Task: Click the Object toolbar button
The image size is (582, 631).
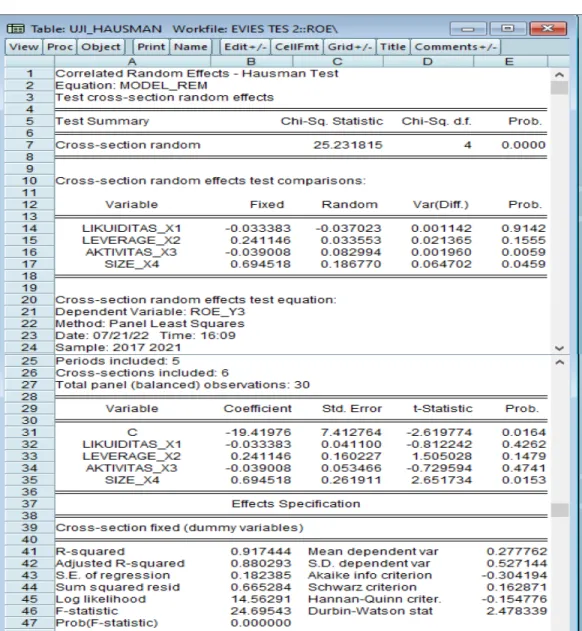Action: tap(101, 47)
